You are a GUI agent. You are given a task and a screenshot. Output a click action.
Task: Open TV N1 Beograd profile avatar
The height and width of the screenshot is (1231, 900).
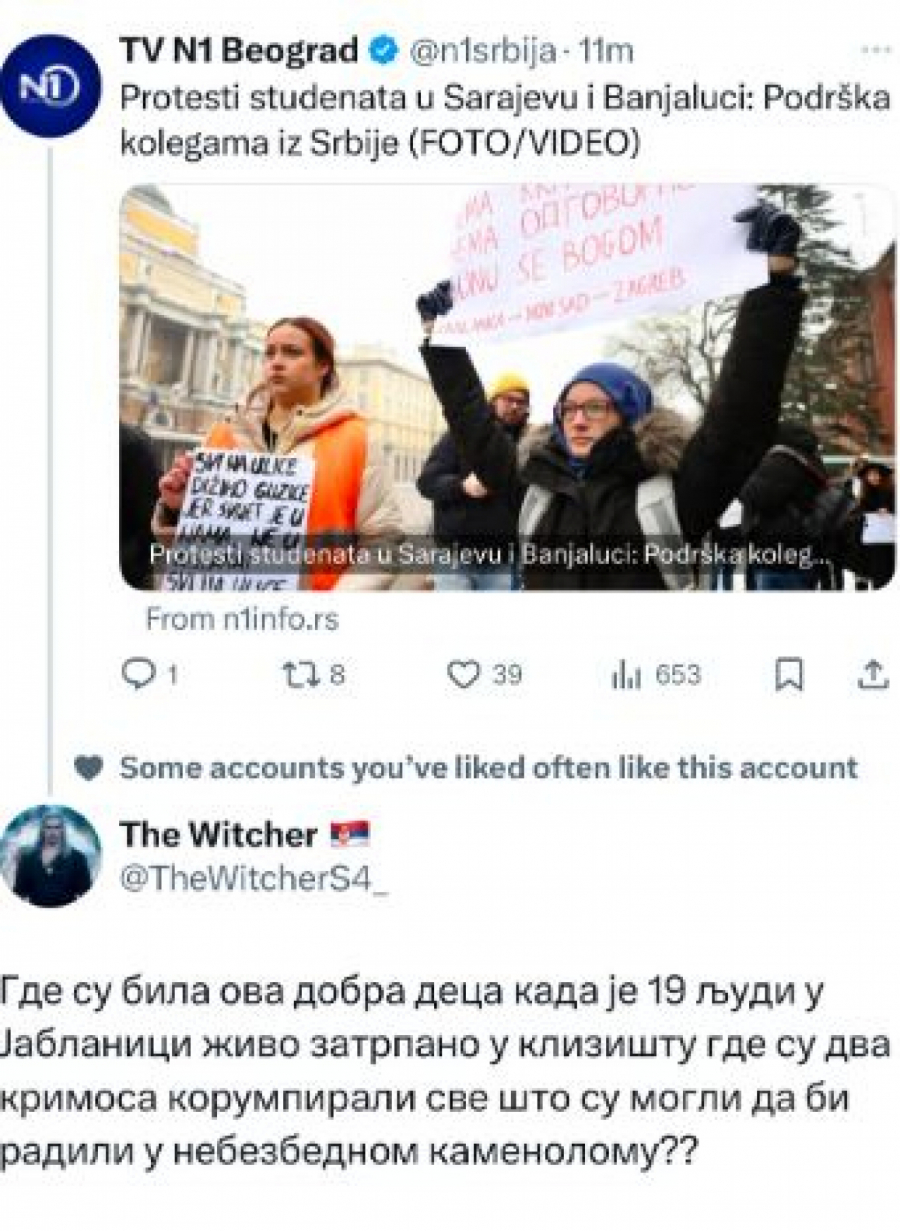coord(50,86)
